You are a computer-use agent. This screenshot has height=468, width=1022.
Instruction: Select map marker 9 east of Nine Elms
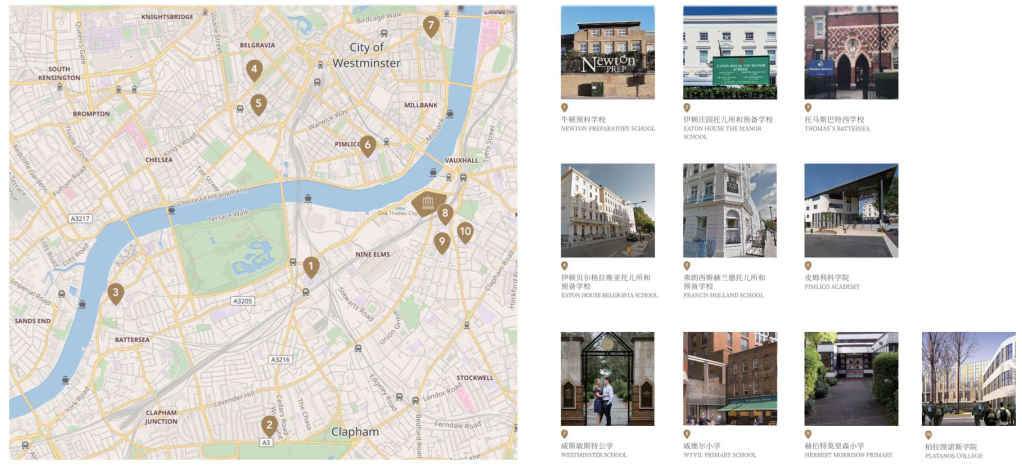[x=442, y=243]
